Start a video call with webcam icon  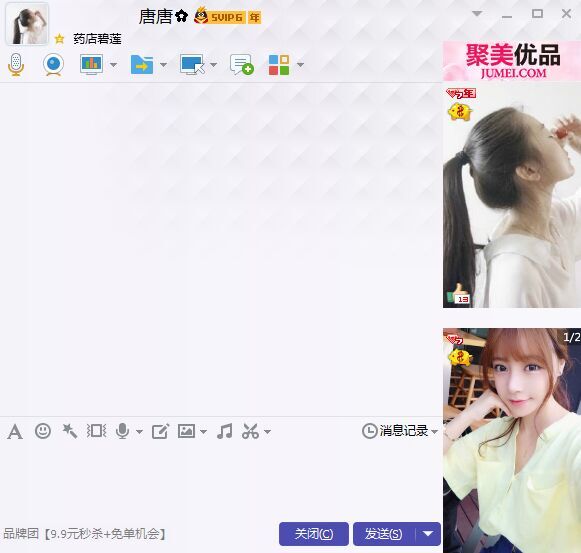pyautogui.click(x=54, y=64)
